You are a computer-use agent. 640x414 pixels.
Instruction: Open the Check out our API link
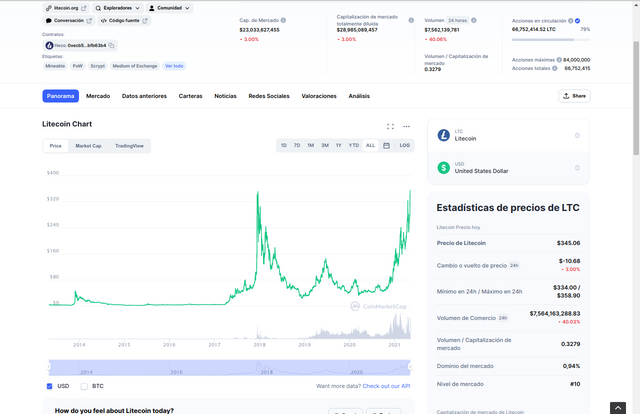[386, 386]
